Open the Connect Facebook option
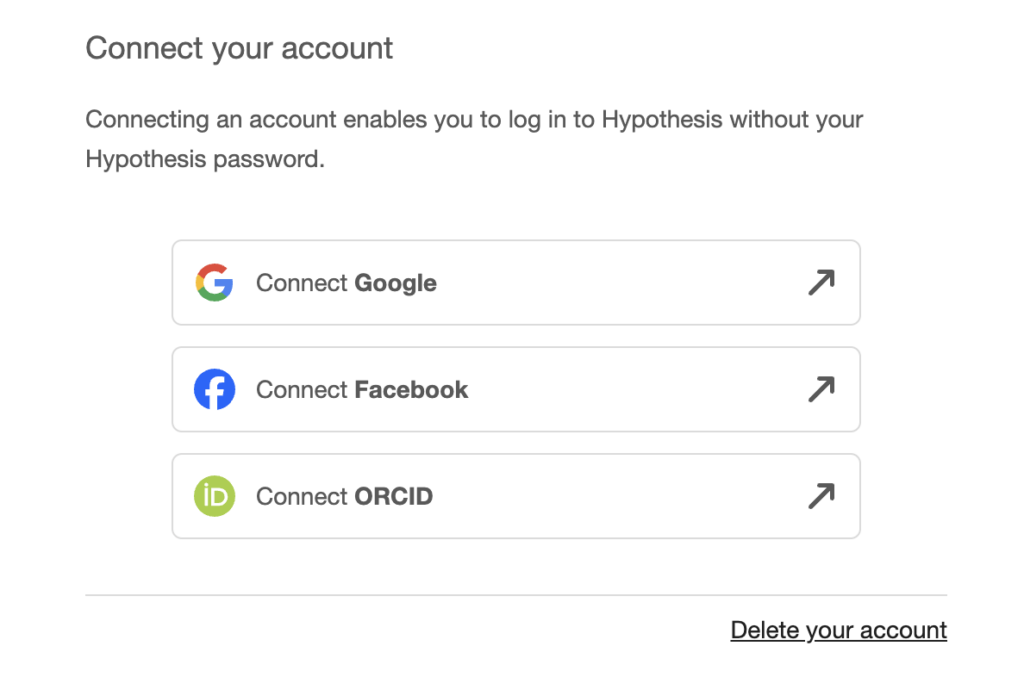The image size is (1024, 677). [516, 390]
